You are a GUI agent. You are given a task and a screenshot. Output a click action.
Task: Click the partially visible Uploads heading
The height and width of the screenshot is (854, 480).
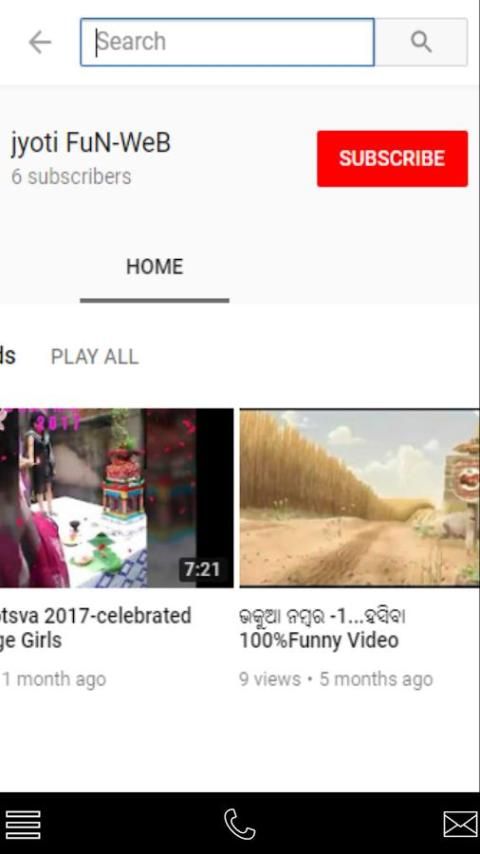[8, 356]
